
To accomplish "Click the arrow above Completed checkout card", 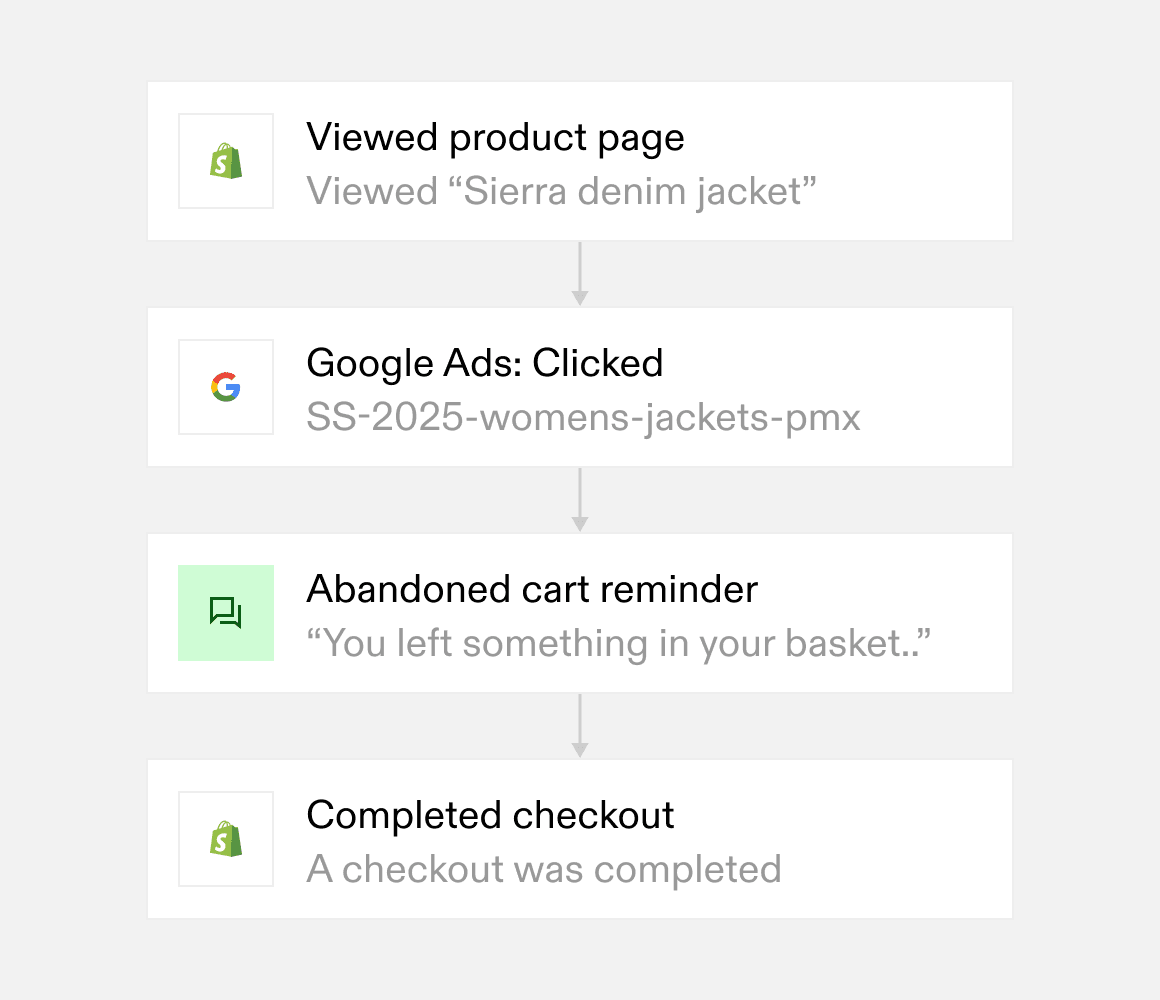I will (x=580, y=726).
